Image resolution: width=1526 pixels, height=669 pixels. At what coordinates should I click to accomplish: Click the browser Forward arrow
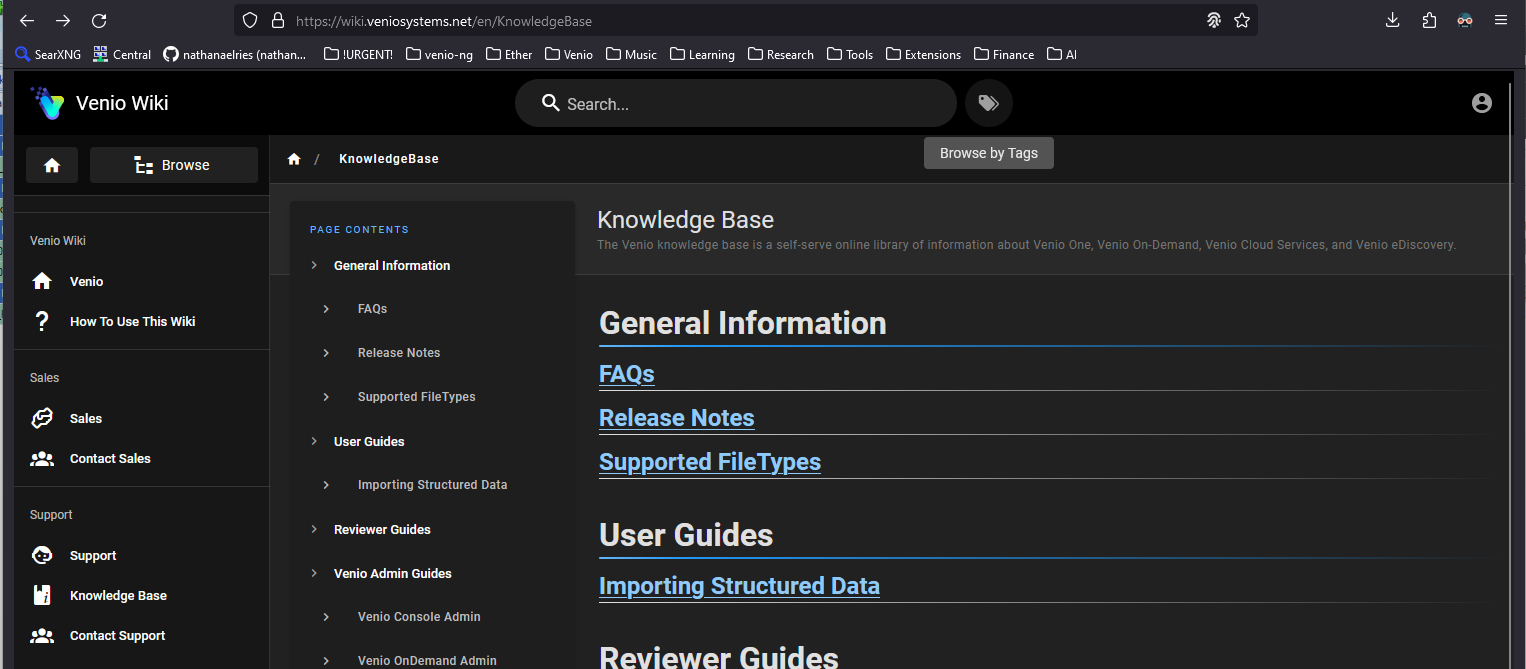pyautogui.click(x=63, y=20)
